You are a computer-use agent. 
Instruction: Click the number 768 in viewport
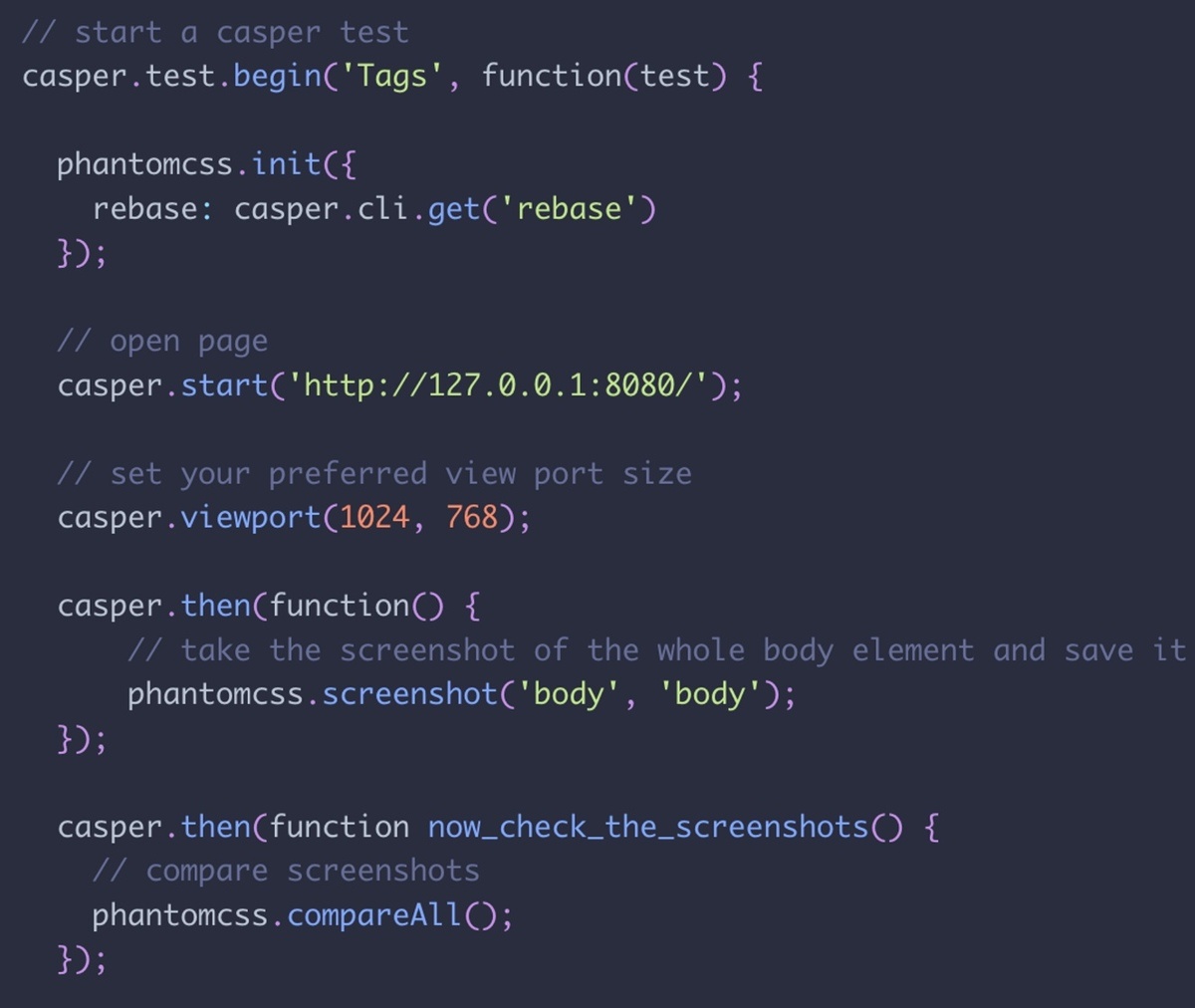click(x=472, y=518)
